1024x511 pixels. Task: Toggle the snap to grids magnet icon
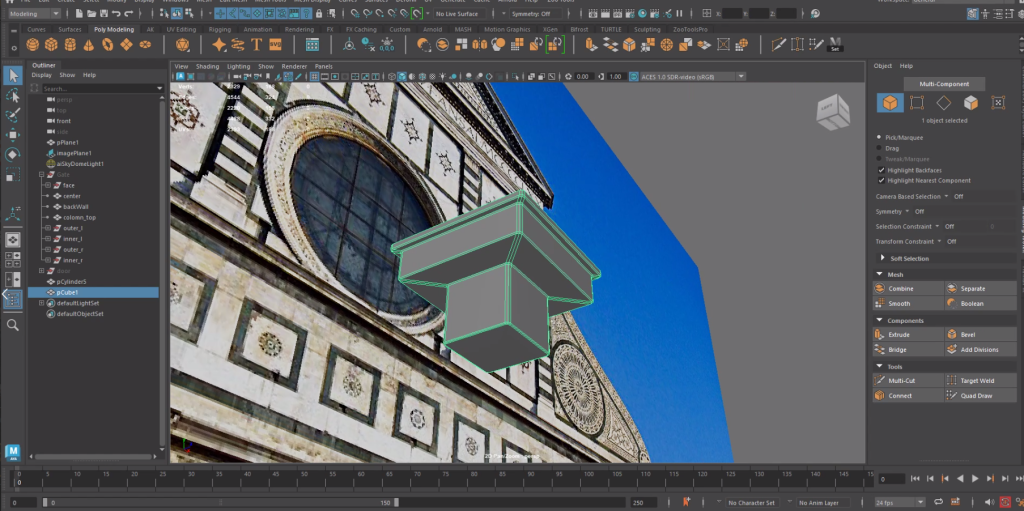(355, 14)
